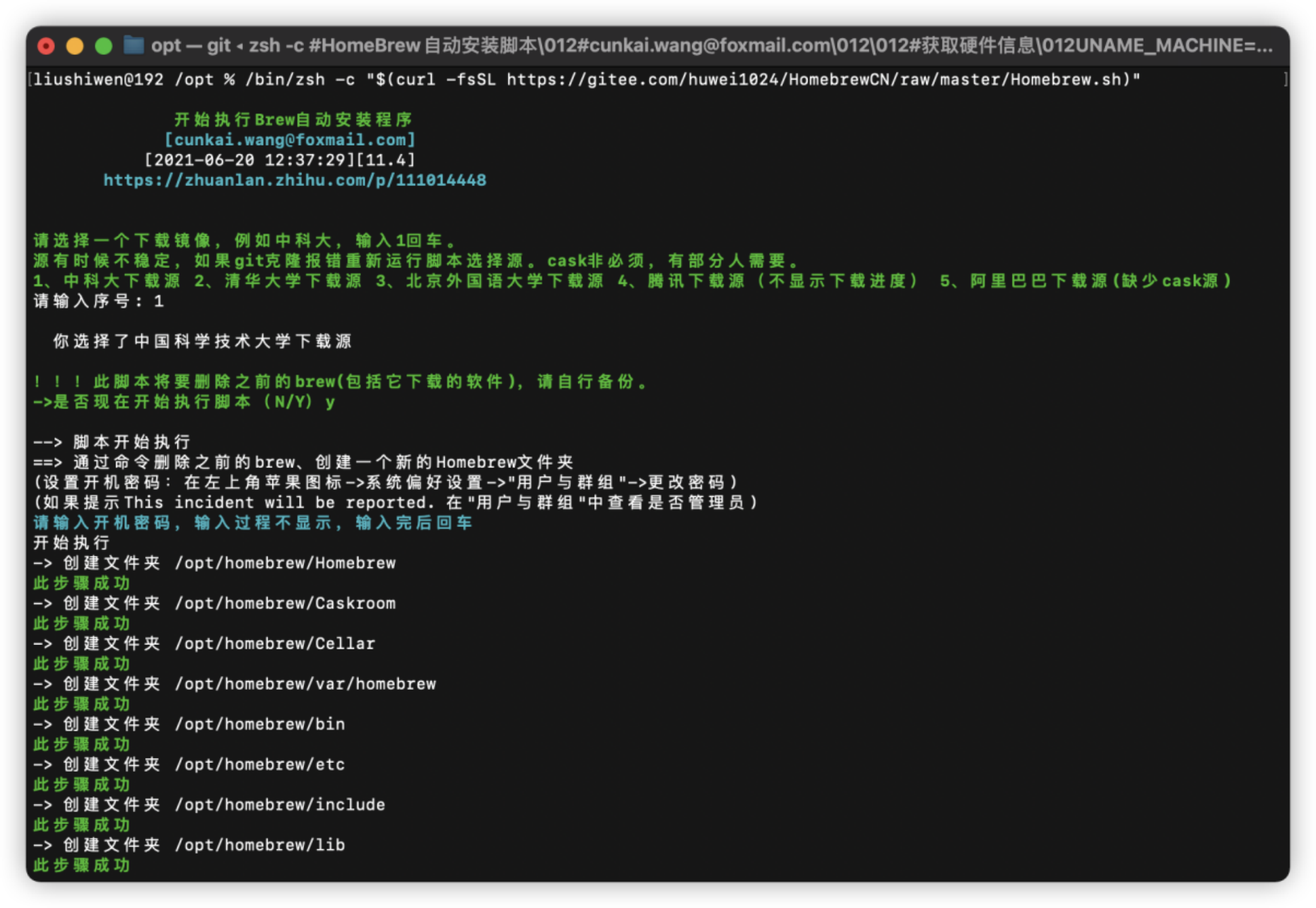Click the green zoom window button
Screen dimensions: 1316x908
tap(104, 46)
